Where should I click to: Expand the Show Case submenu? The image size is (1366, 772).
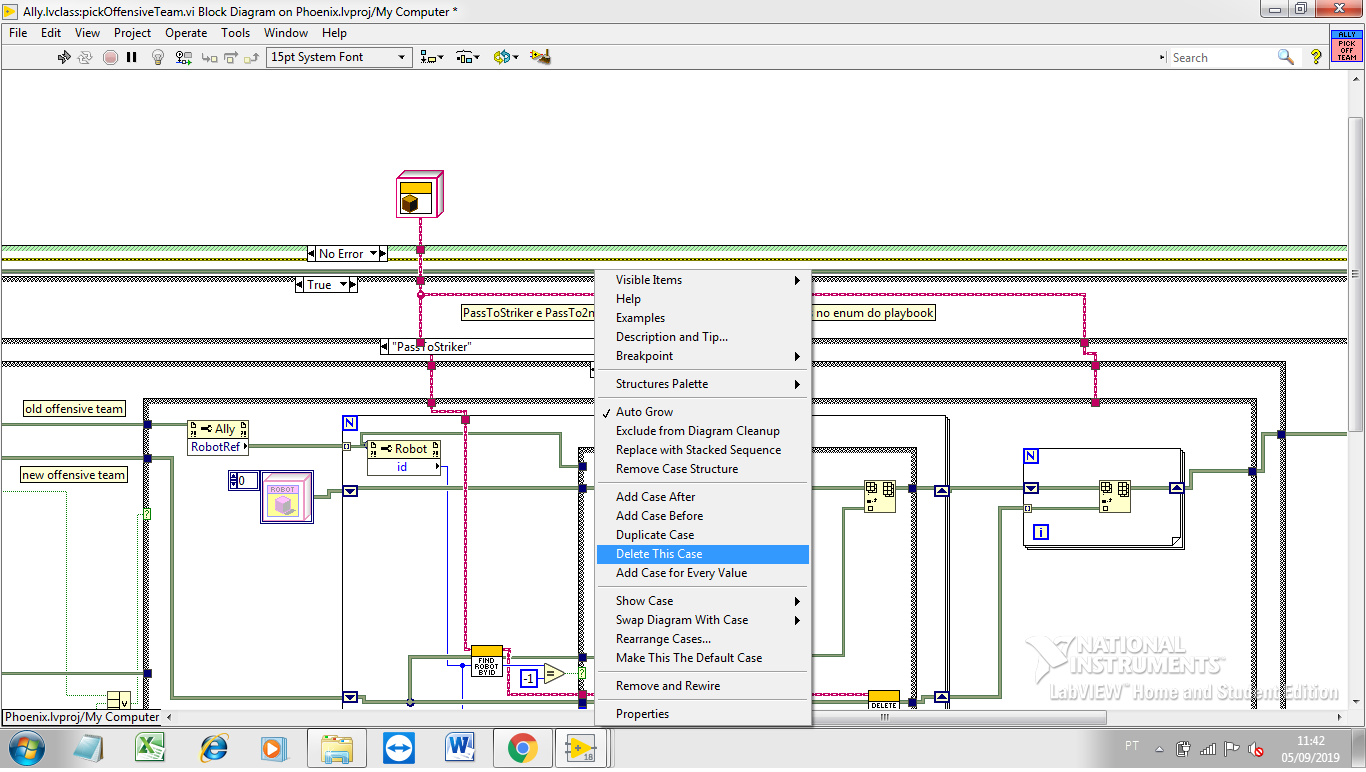coord(703,601)
